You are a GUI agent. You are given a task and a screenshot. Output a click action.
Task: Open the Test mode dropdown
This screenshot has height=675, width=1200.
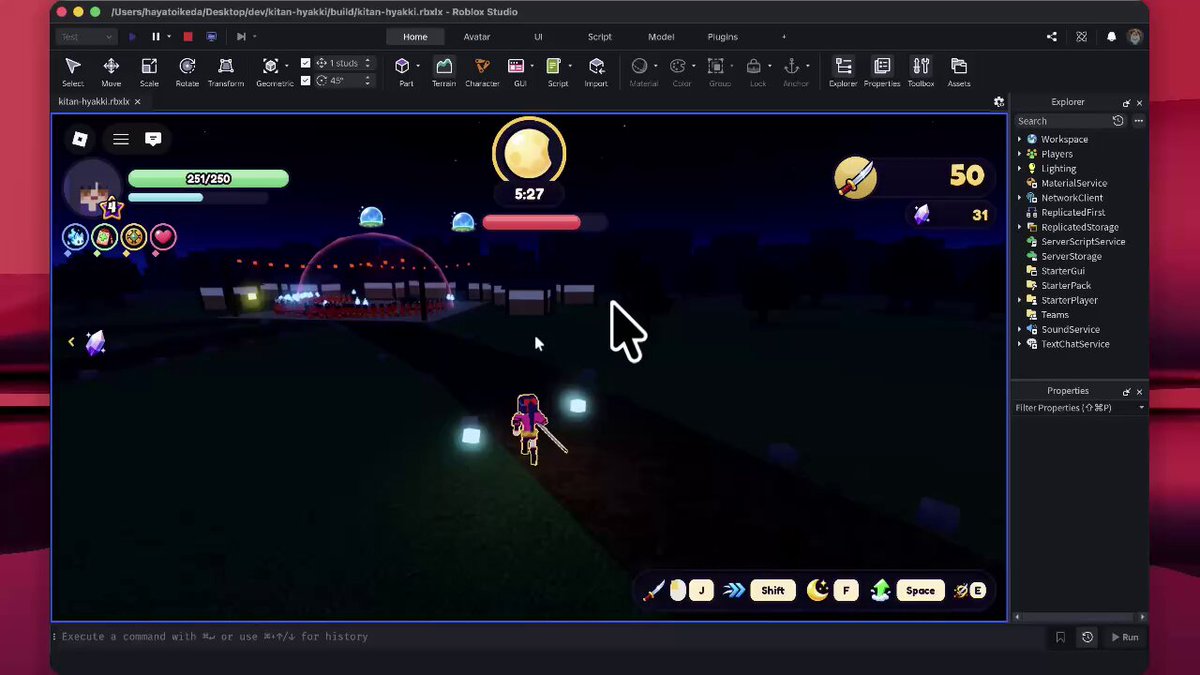coord(87,37)
